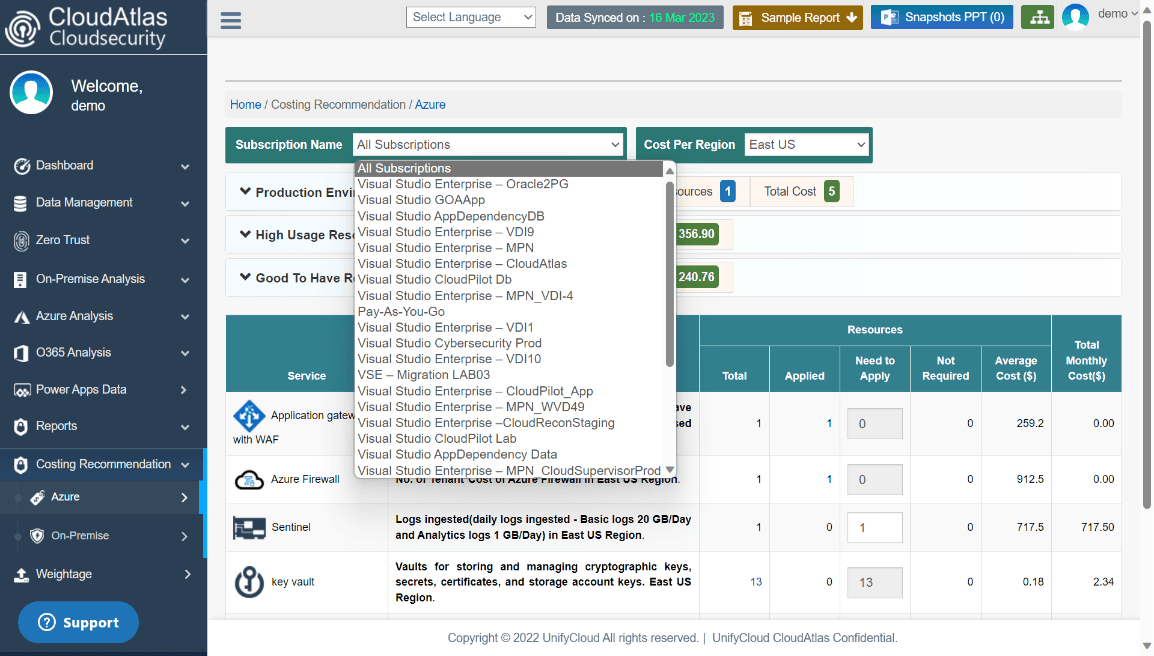
Task: Open the Azure breadcrumb link
Action: click(x=430, y=105)
